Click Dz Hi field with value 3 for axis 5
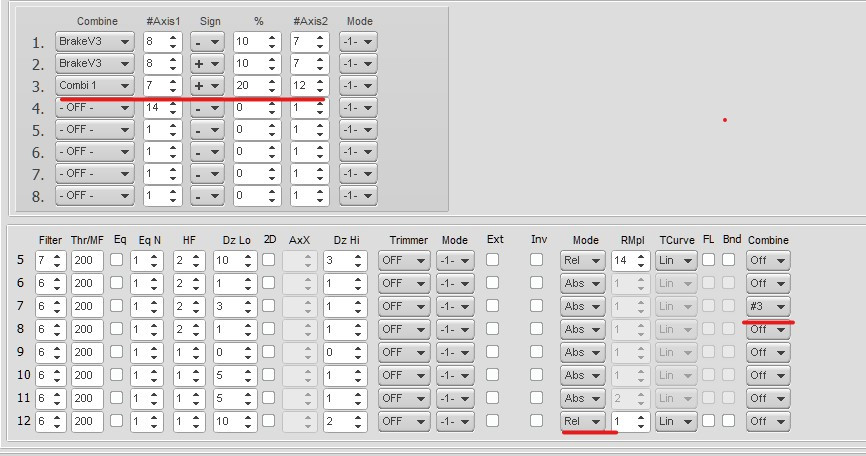The width and height of the screenshot is (866, 456). (345, 261)
